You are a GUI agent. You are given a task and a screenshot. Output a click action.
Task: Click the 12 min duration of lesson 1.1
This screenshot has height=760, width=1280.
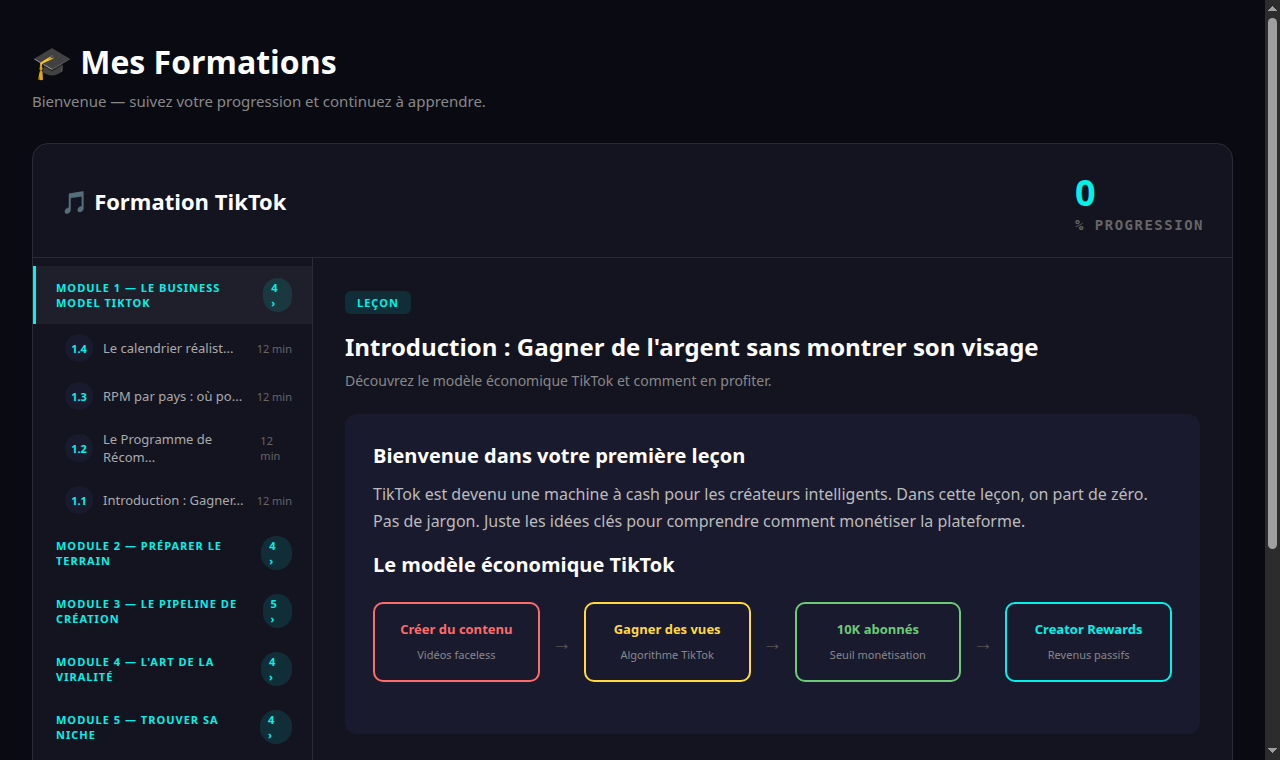pyautogui.click(x=274, y=501)
